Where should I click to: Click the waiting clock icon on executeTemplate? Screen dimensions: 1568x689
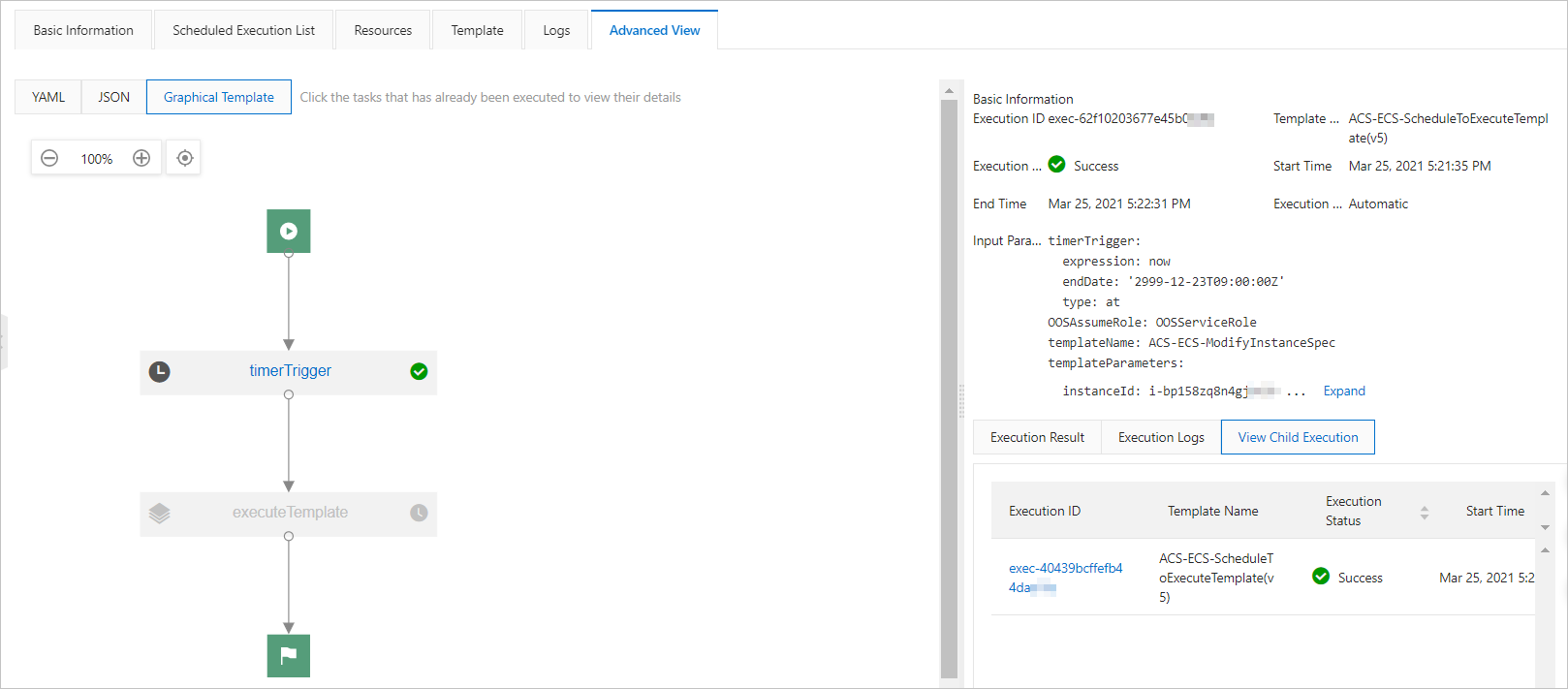point(419,513)
